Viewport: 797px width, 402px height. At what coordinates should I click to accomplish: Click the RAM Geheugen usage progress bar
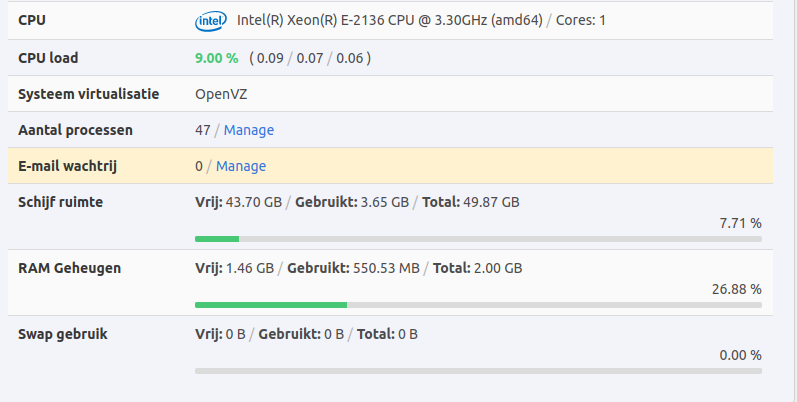tap(478, 304)
